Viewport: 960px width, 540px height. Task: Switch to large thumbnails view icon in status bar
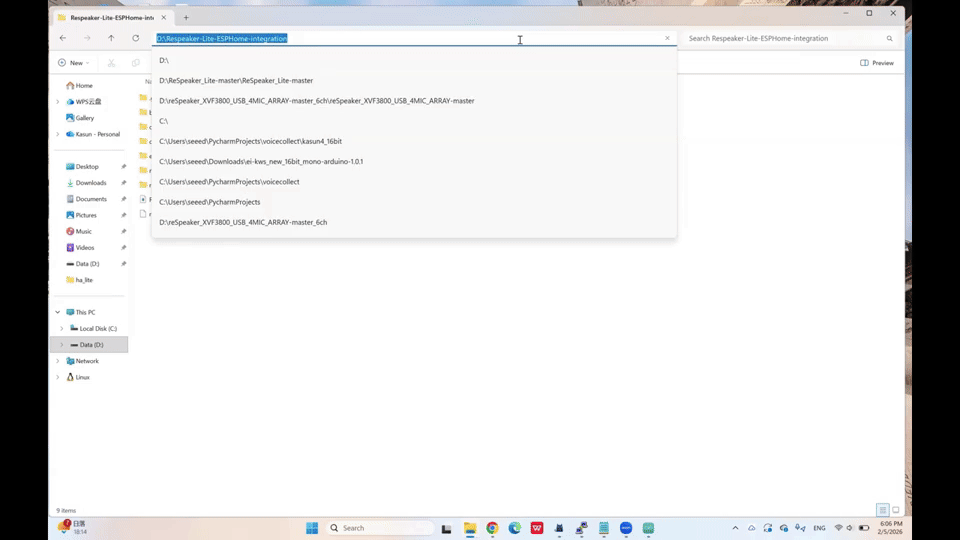coord(895,510)
